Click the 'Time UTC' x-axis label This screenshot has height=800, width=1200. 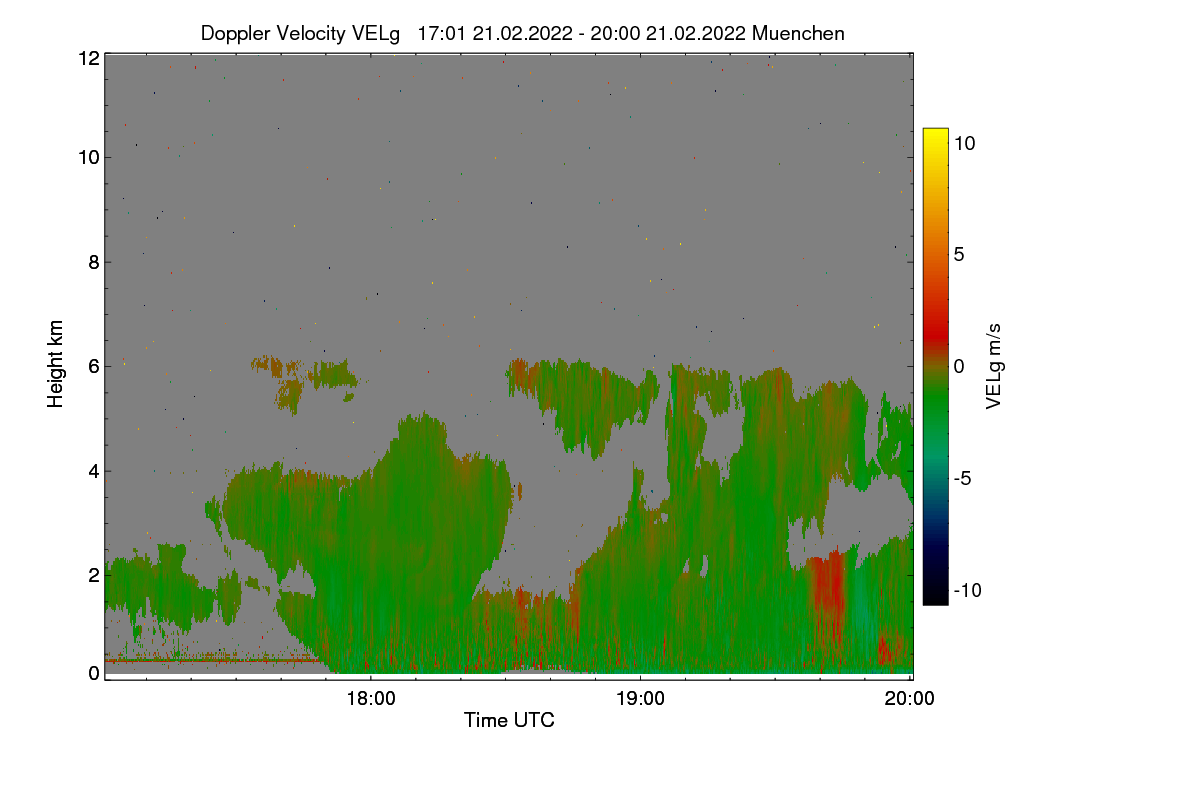point(509,720)
